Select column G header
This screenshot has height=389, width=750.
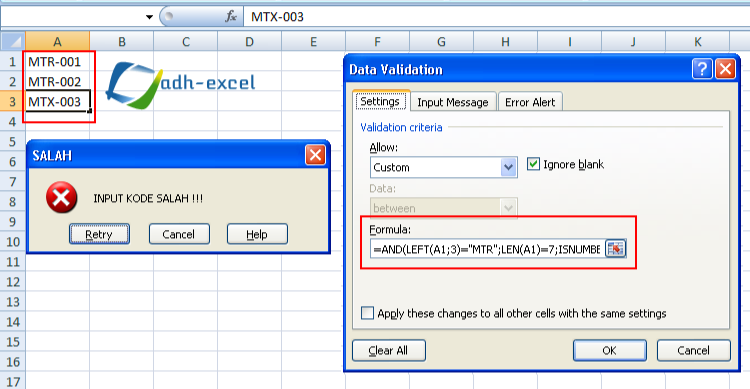click(x=441, y=42)
